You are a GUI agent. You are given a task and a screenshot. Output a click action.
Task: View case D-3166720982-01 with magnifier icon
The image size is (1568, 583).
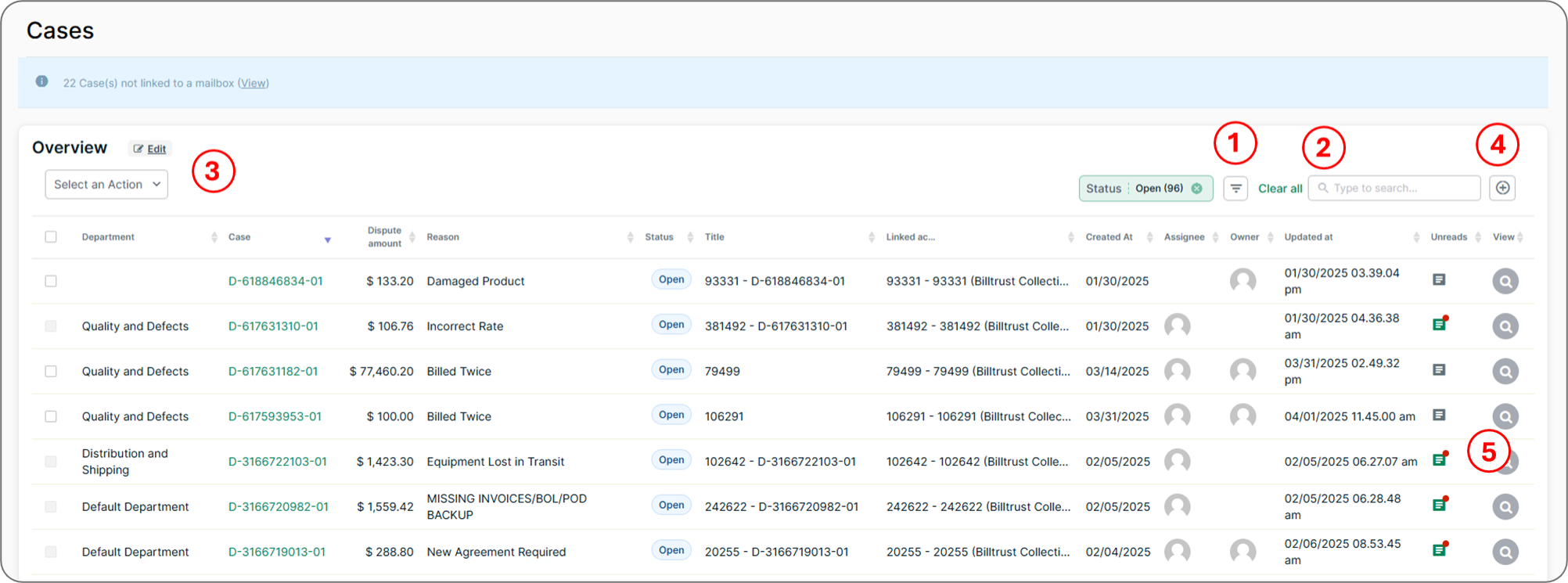pos(1505,507)
